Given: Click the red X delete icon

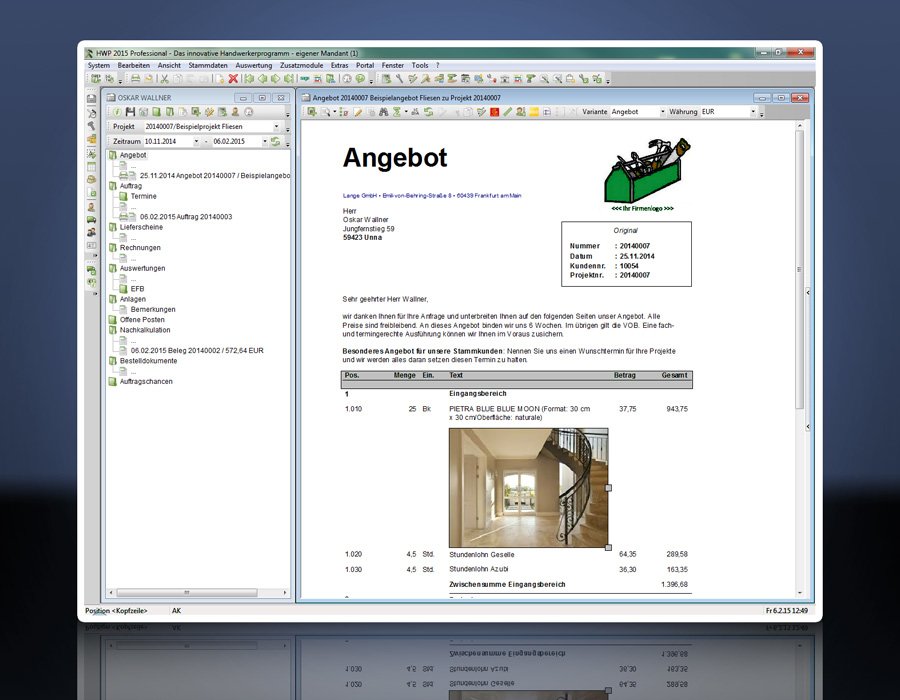Looking at the screenshot, I should point(233,79).
